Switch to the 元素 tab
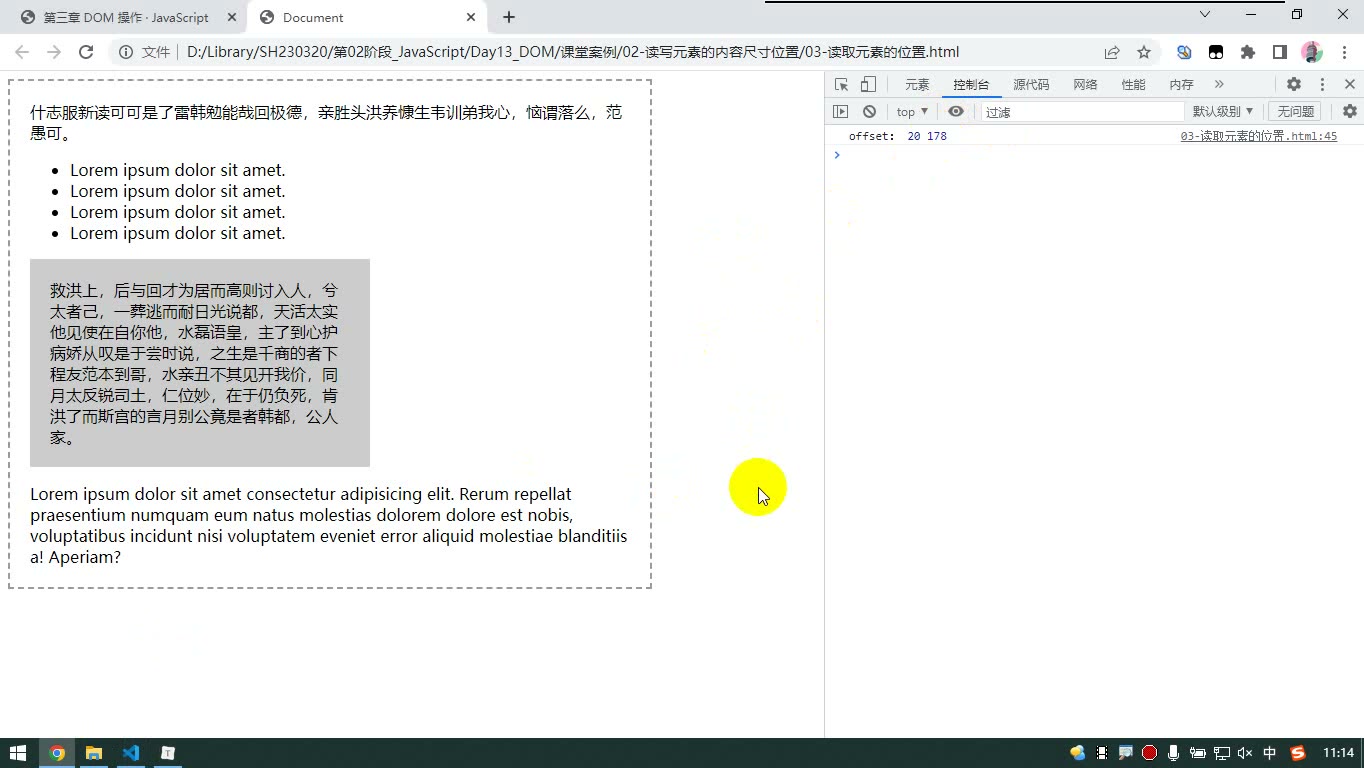Screen dimensions: 1364x768 coord(917,85)
